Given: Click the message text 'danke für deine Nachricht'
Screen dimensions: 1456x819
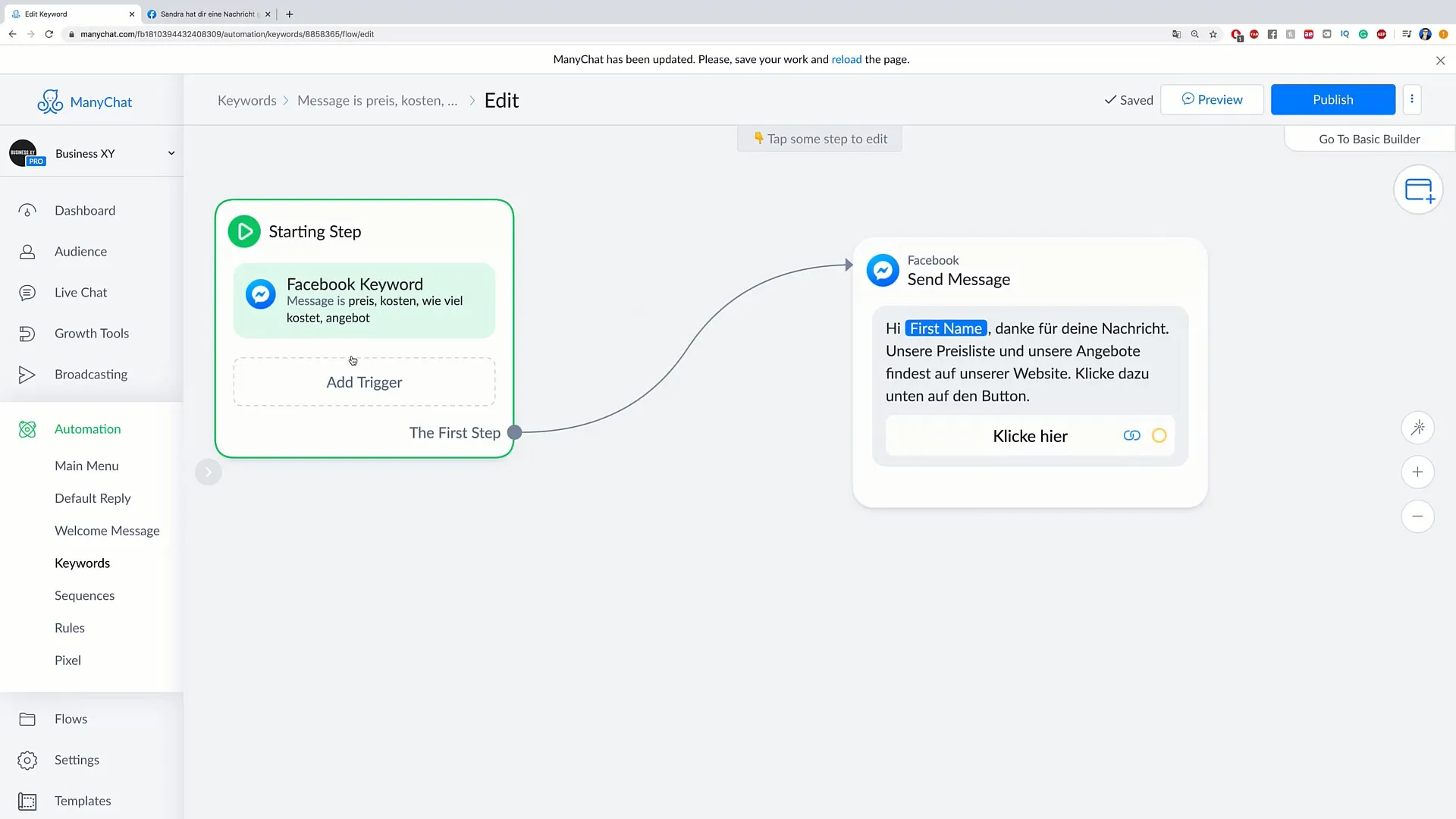Looking at the screenshot, I should point(1081,328).
